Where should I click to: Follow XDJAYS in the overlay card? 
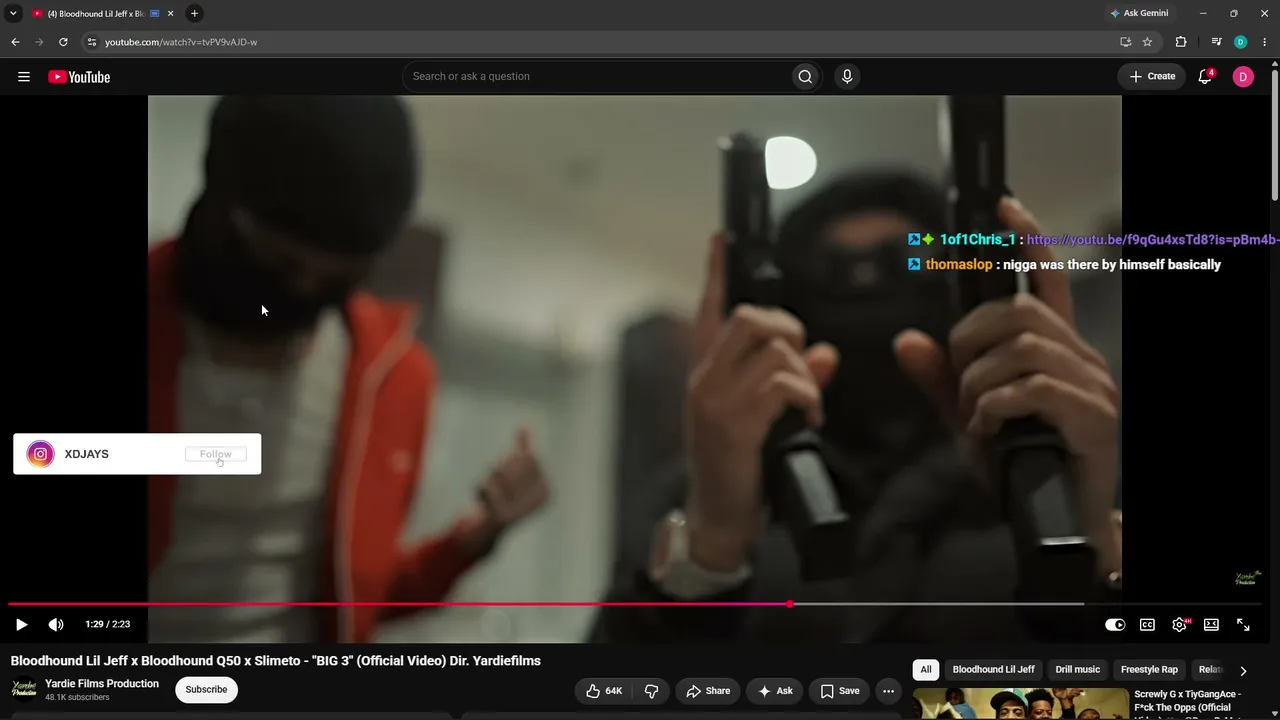pyautogui.click(x=215, y=454)
